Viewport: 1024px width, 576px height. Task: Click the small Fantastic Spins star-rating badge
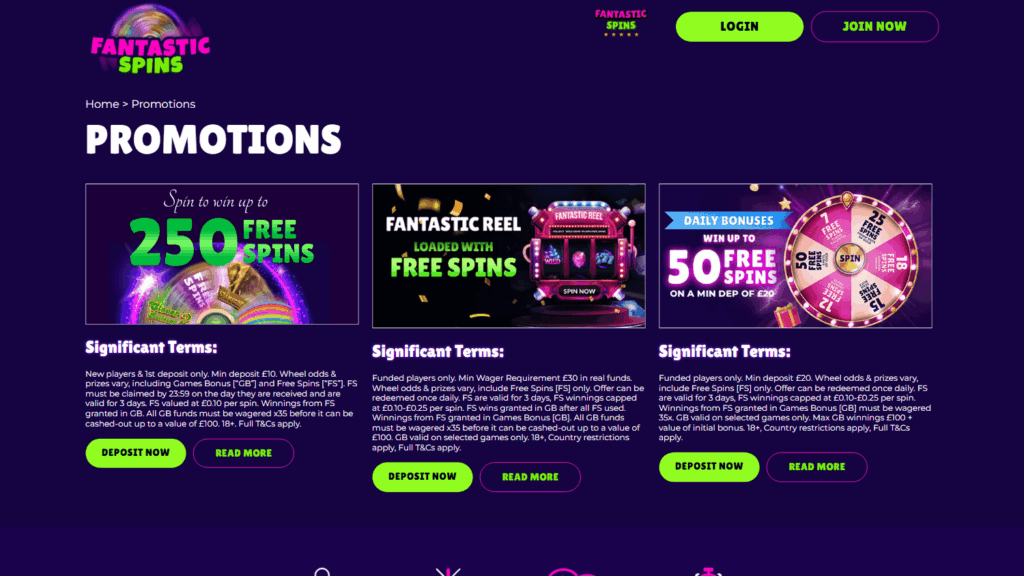coord(620,23)
